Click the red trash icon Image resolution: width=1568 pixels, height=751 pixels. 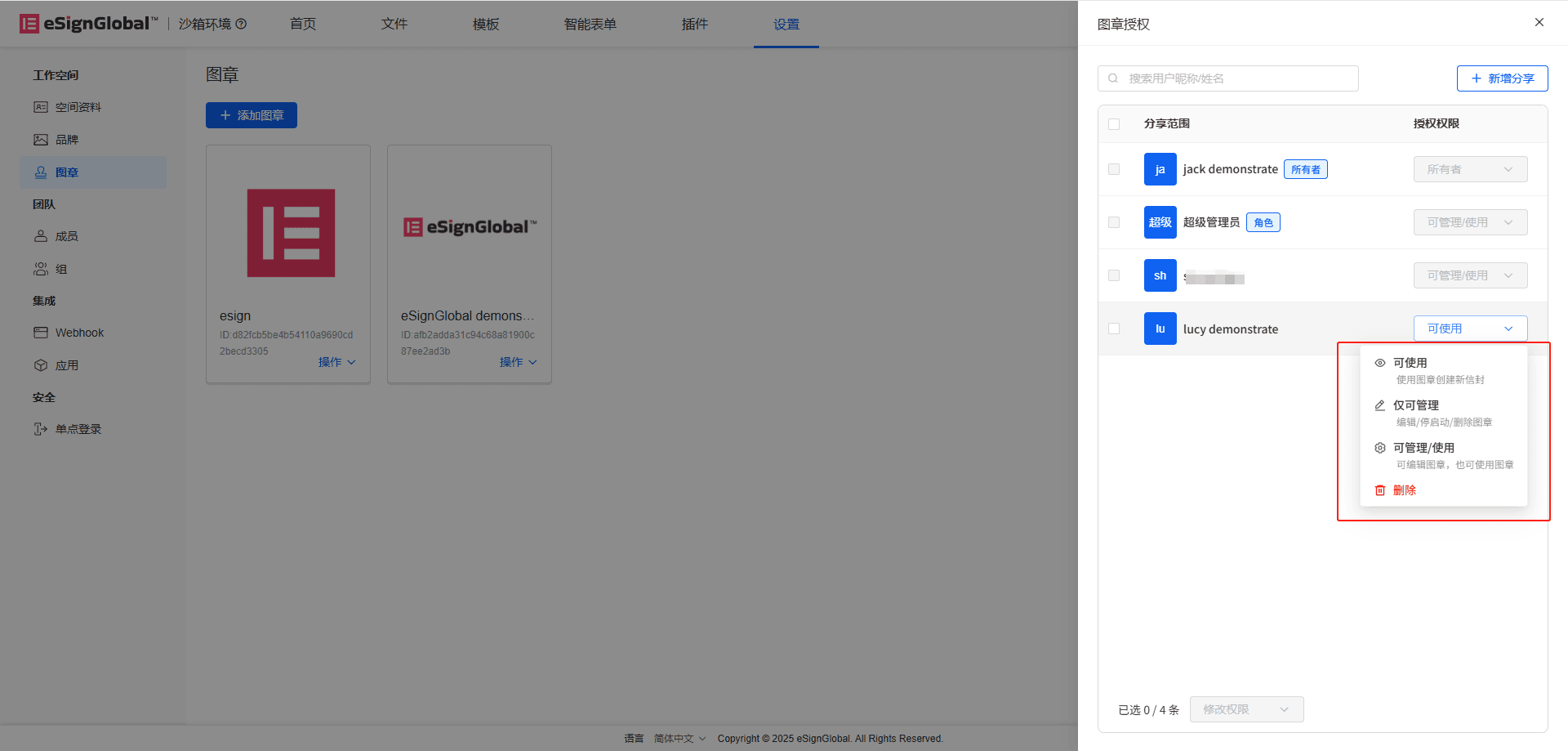(1380, 490)
